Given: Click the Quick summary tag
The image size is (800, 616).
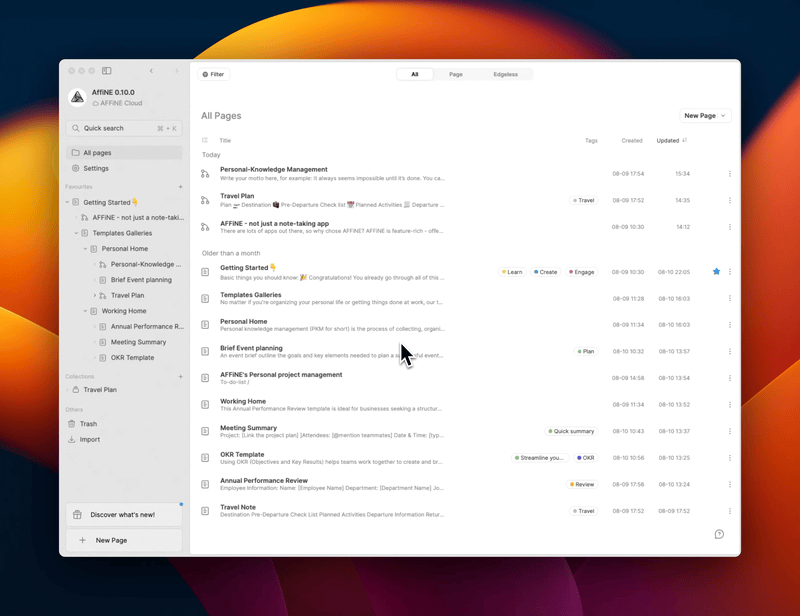Looking at the screenshot, I should click(571, 431).
